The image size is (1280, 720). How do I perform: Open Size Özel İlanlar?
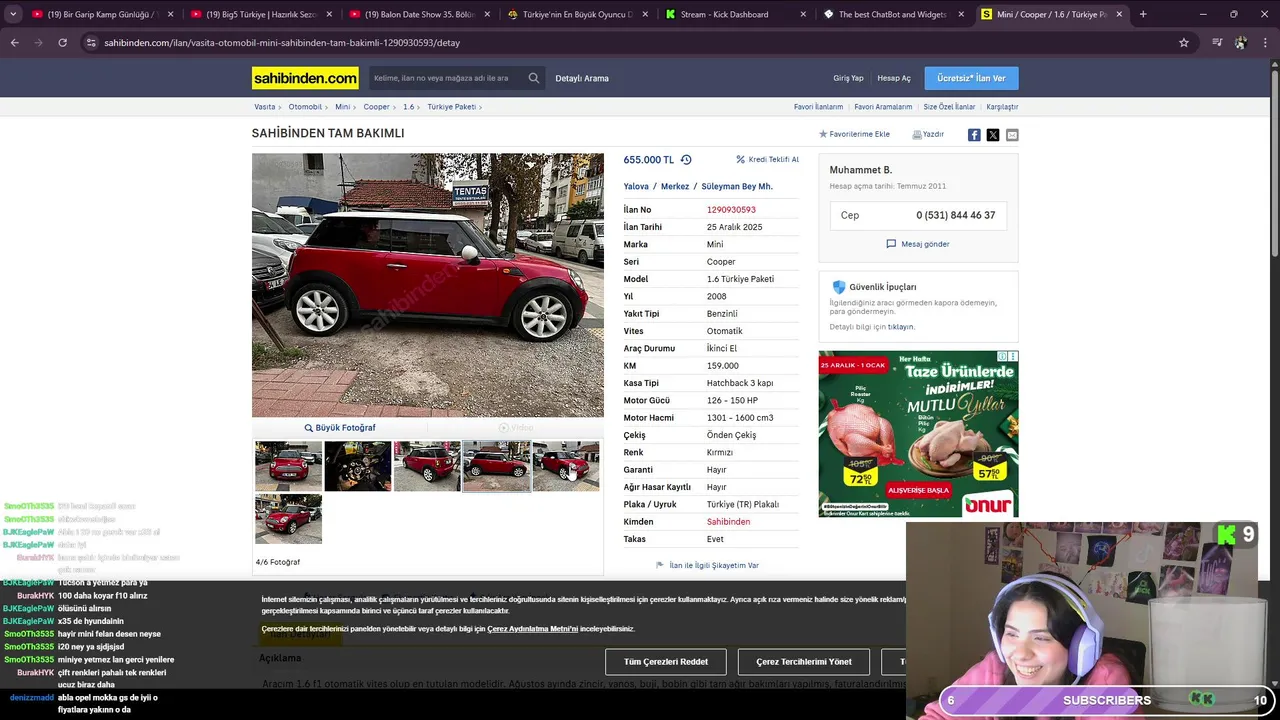click(949, 107)
